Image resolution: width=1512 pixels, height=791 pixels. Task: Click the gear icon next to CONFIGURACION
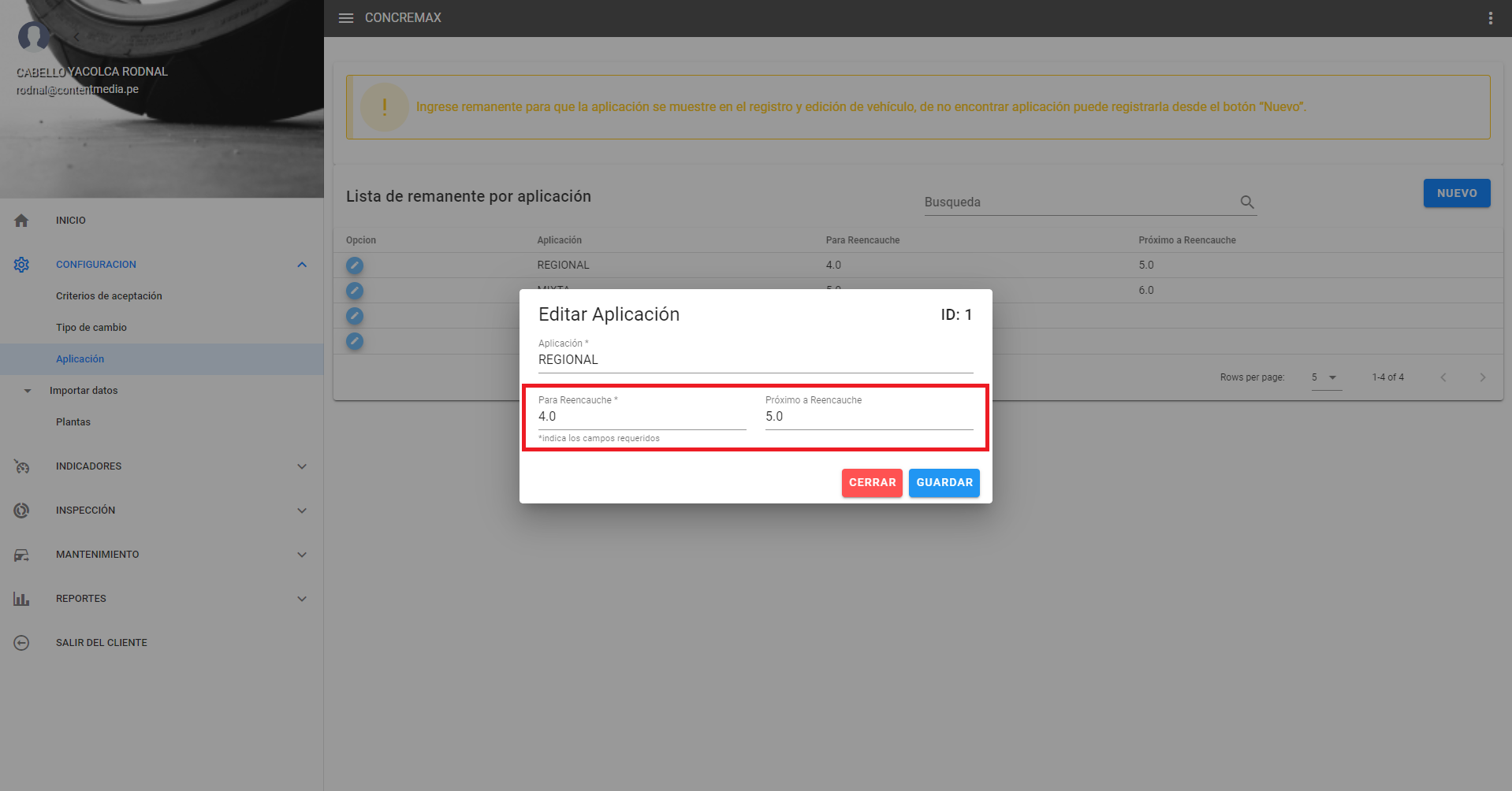pos(21,265)
